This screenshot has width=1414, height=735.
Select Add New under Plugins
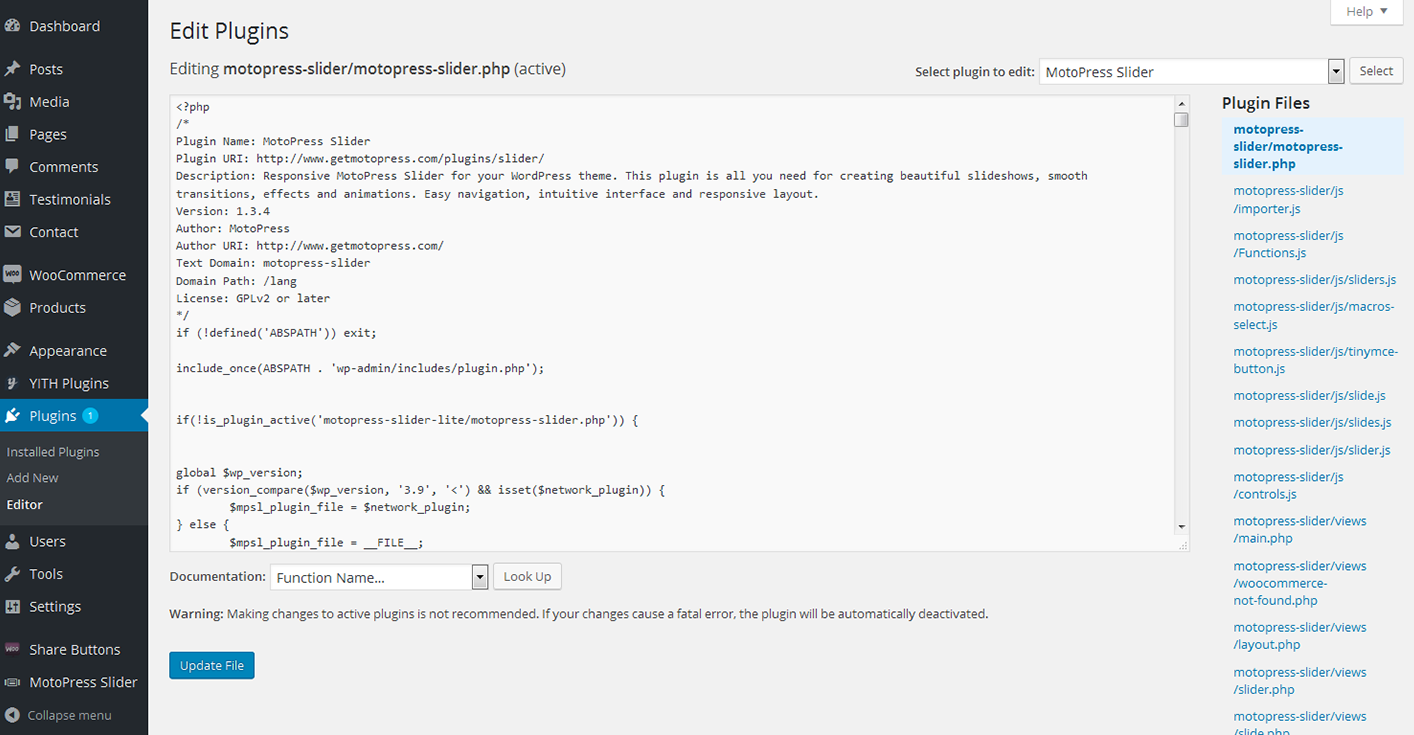point(33,478)
